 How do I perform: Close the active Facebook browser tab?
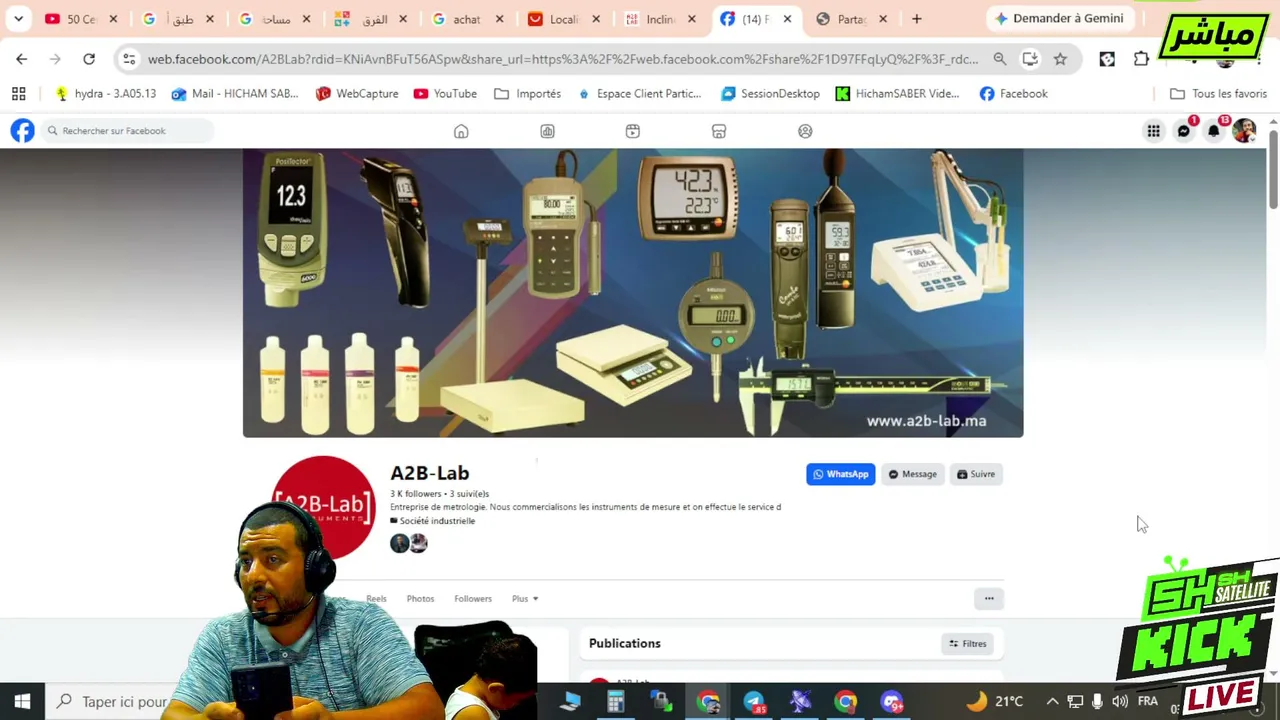point(787,19)
